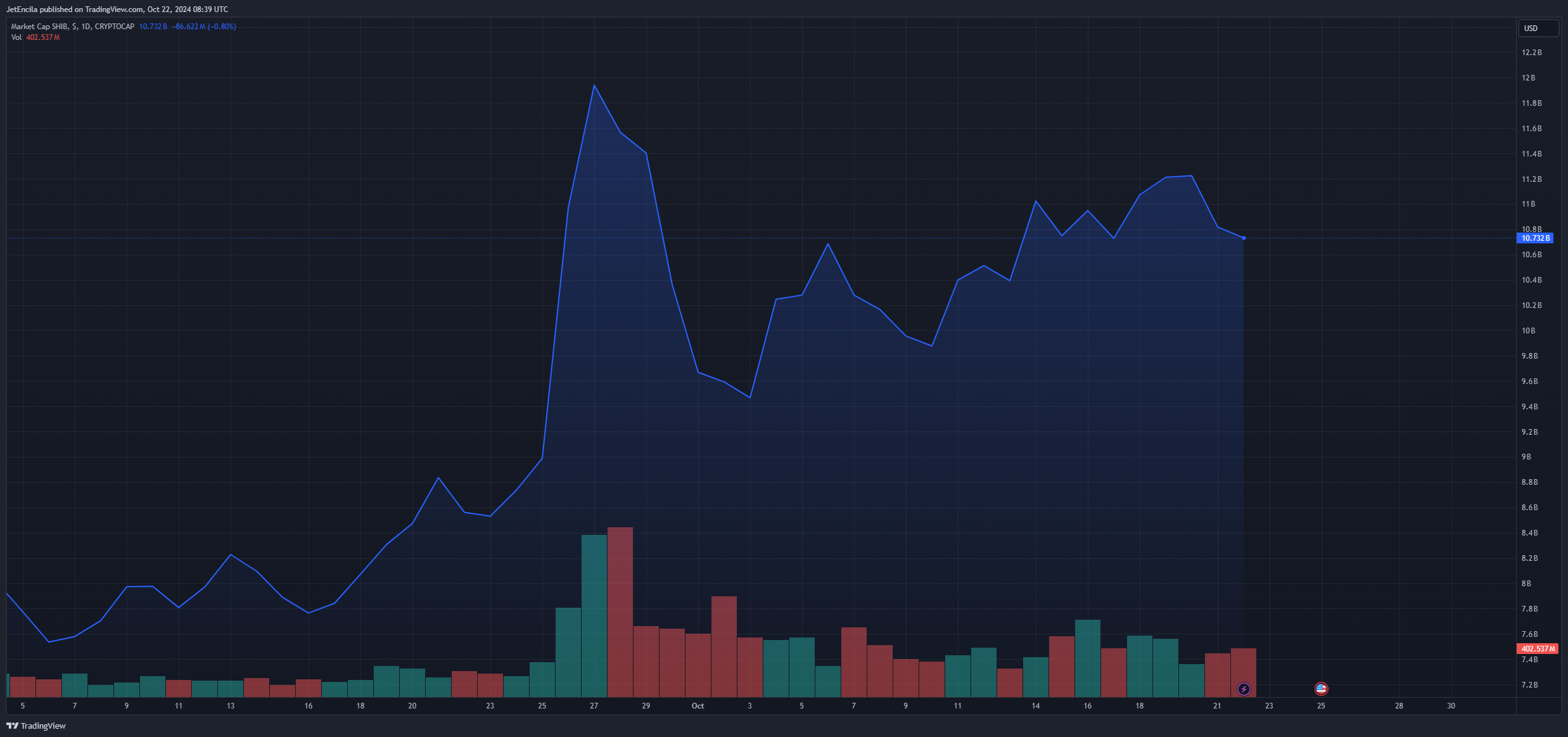Click the Oct label on the time axis
1568x737 pixels.
click(698, 706)
